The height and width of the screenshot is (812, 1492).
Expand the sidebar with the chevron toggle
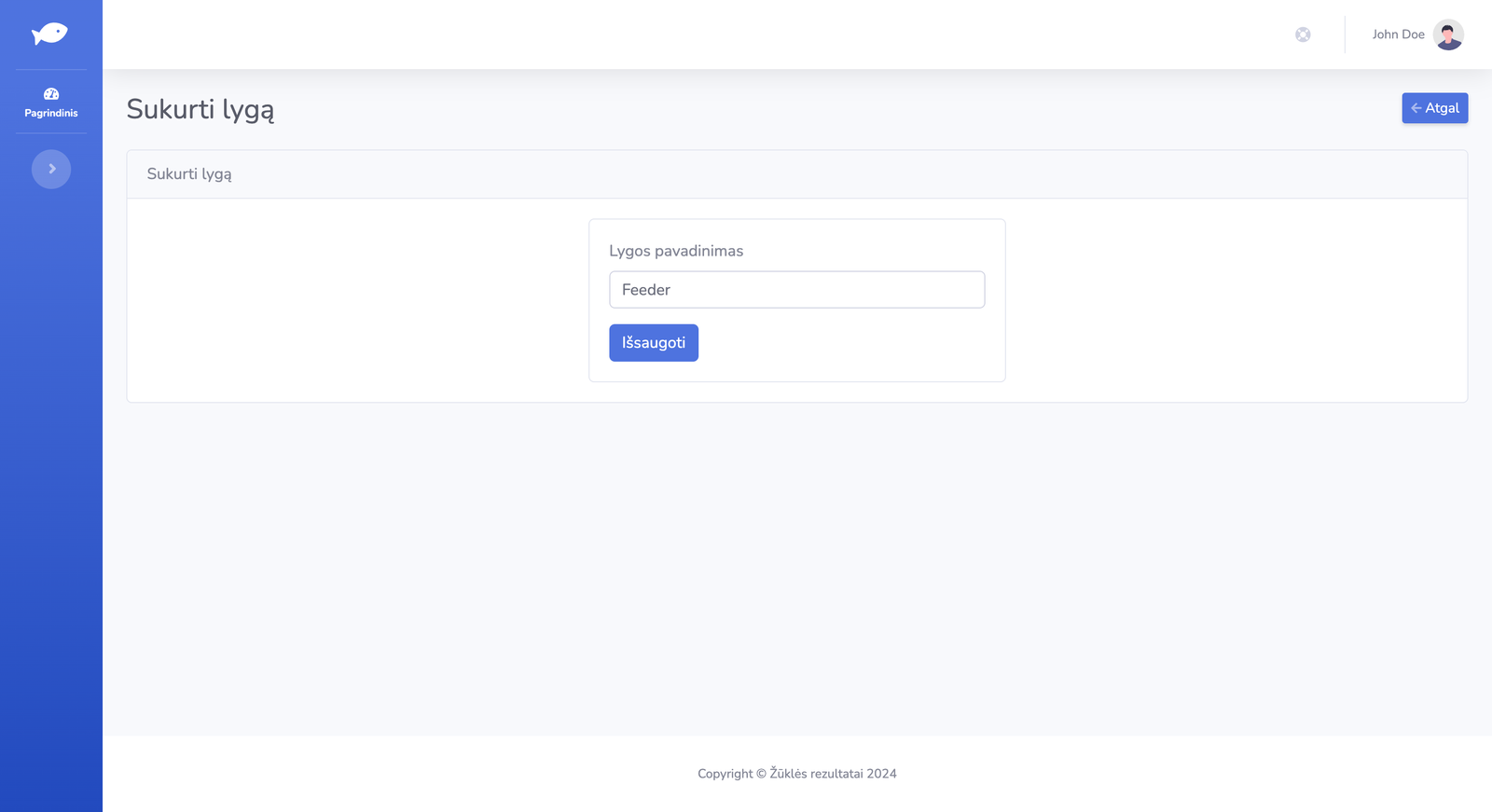(51, 169)
